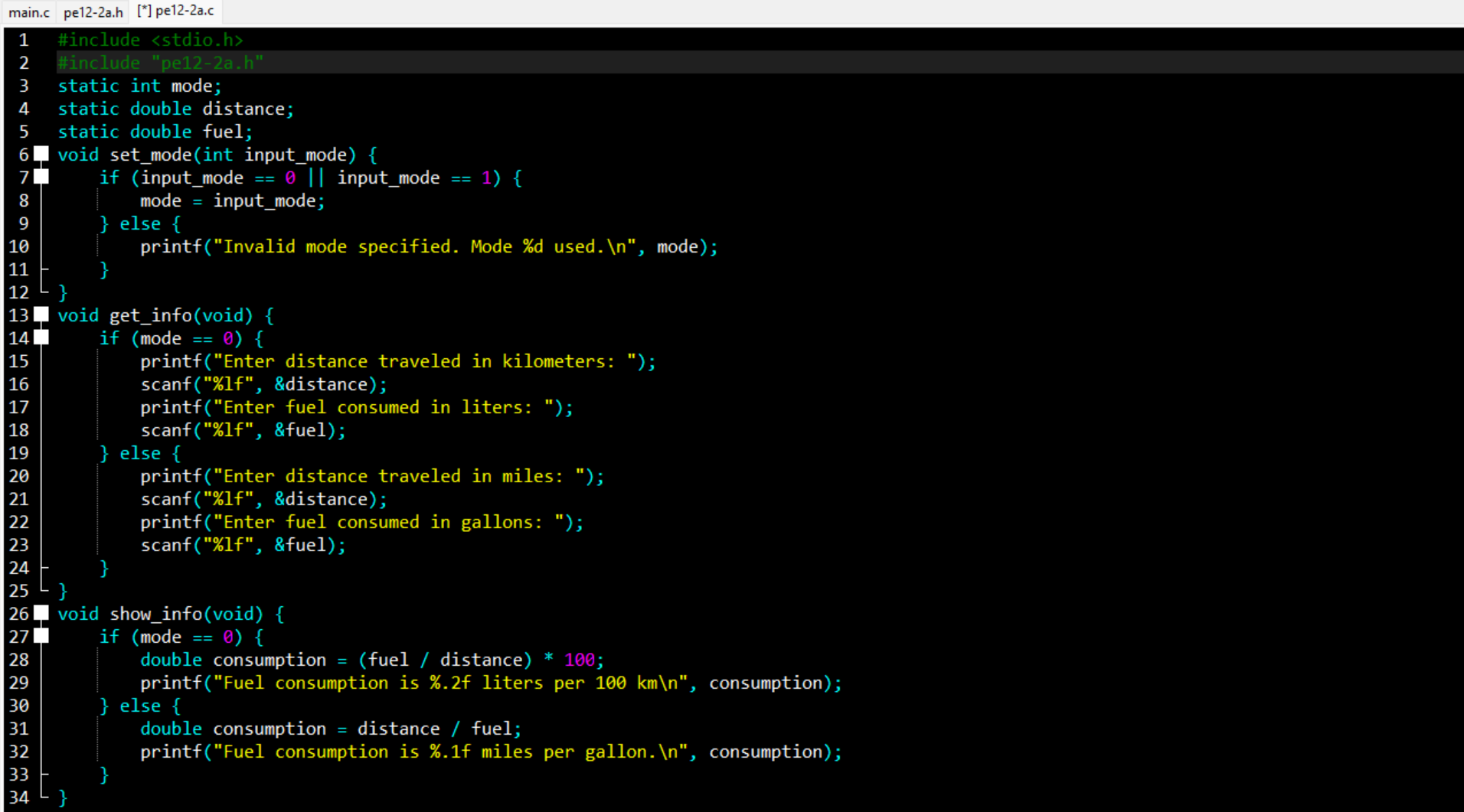
Task: Click line number 33 in the gutter
Action: [x=19, y=774]
